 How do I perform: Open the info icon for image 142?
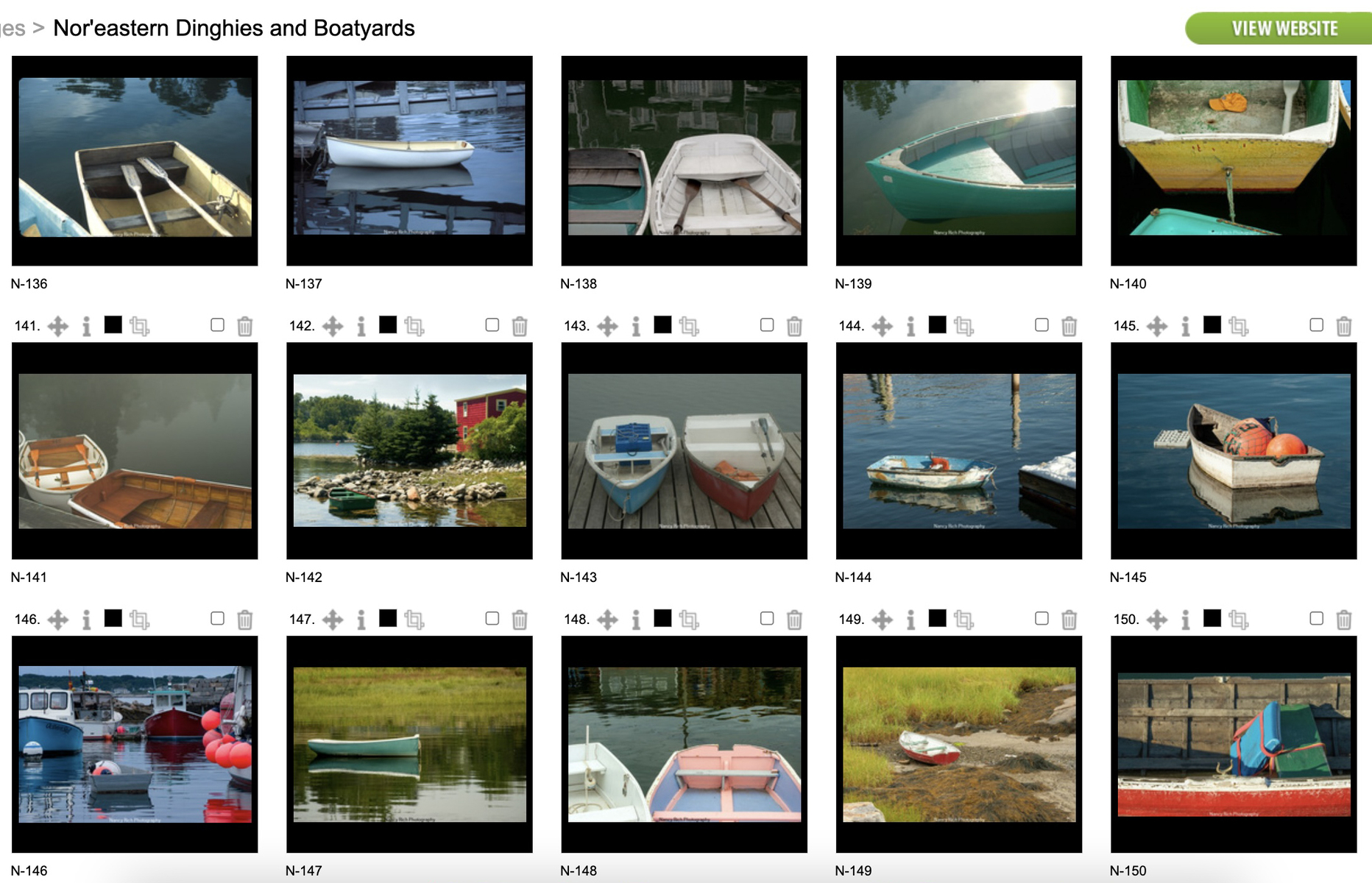(361, 326)
